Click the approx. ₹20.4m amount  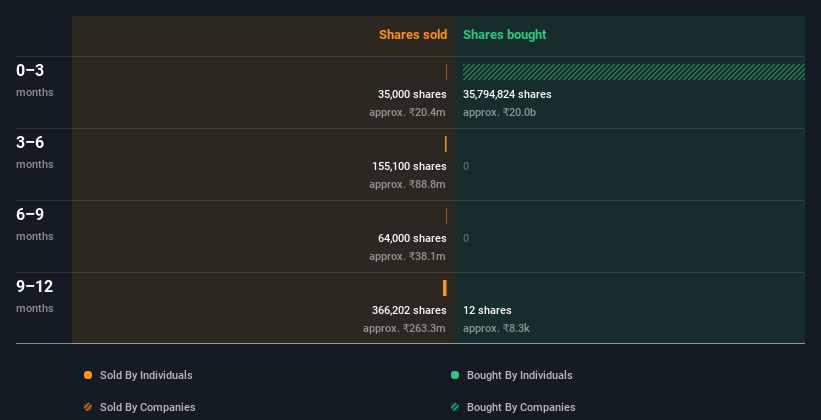(x=407, y=112)
